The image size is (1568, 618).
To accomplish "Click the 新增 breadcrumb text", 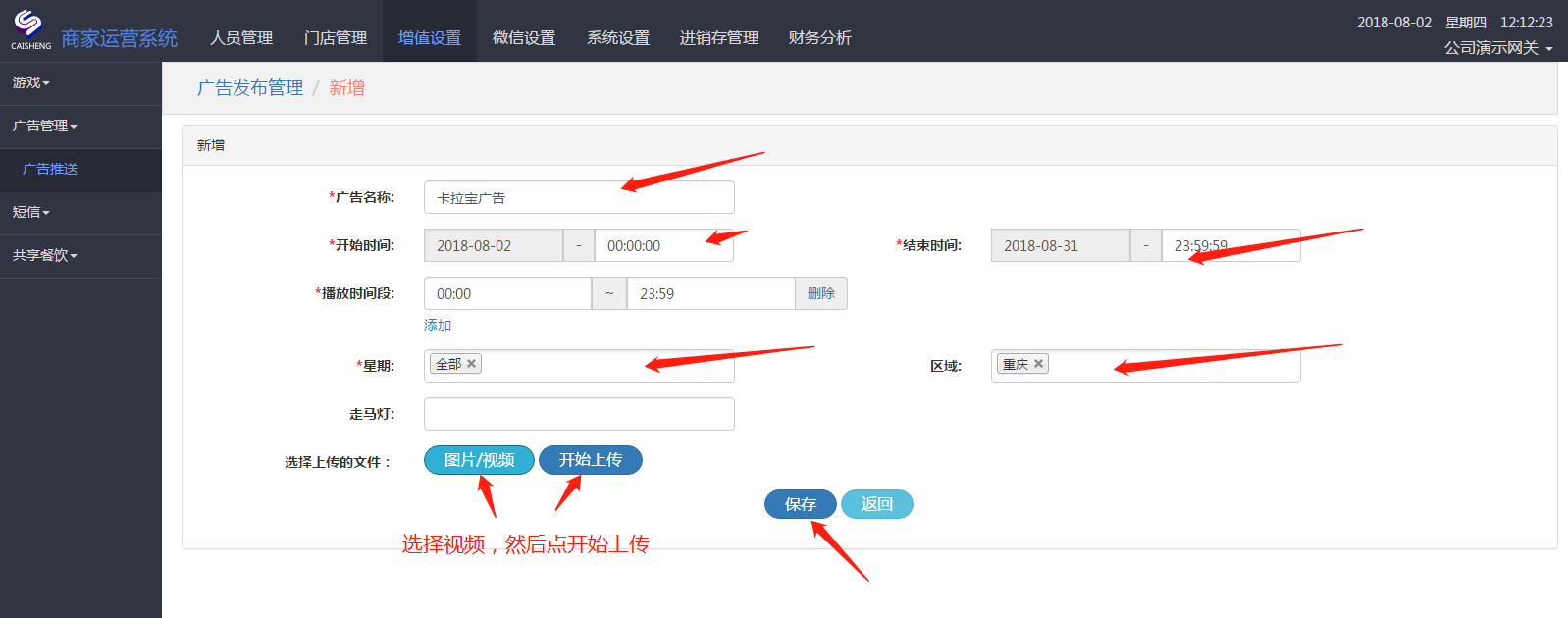I will [x=347, y=88].
